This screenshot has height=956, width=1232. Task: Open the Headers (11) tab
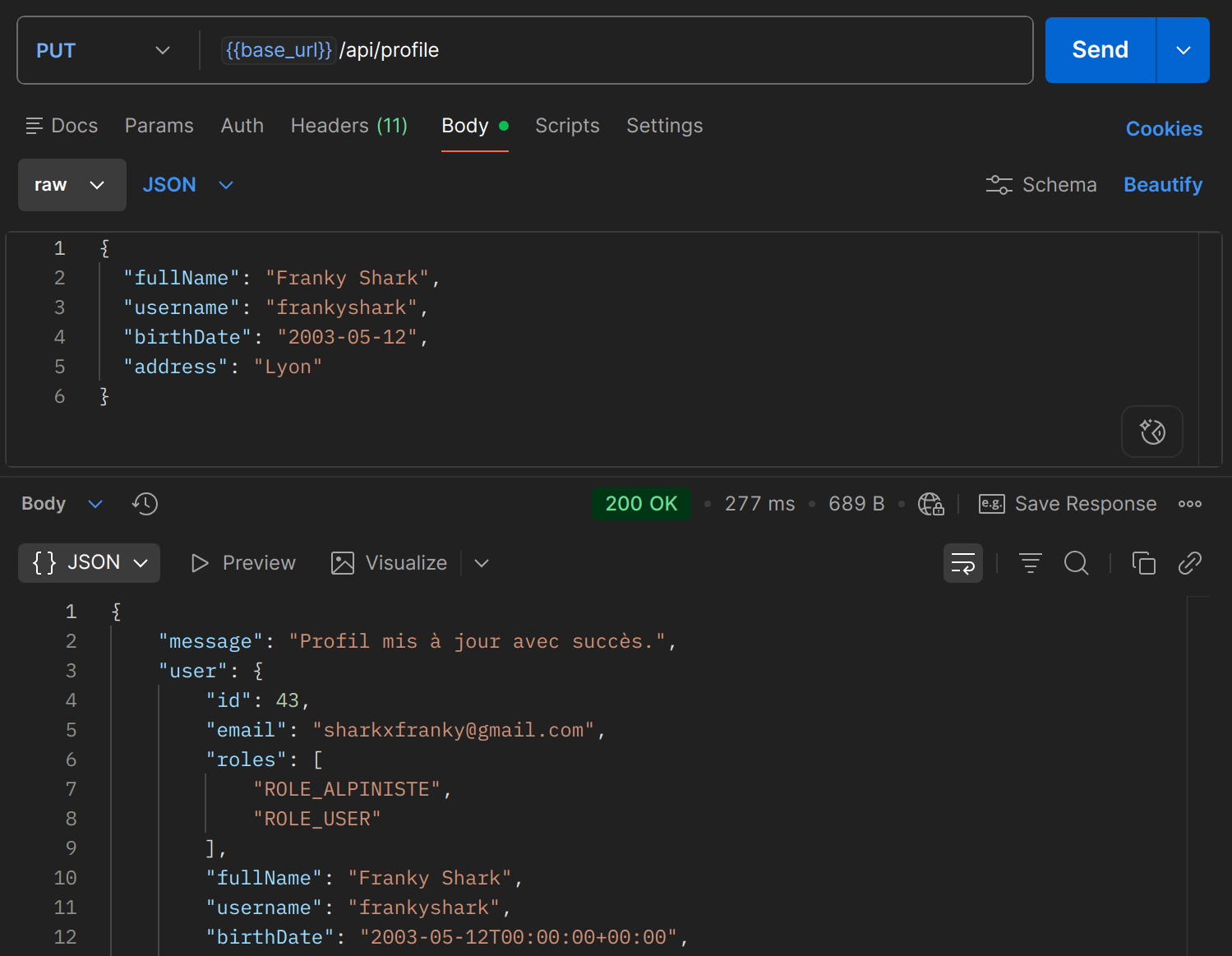349,126
